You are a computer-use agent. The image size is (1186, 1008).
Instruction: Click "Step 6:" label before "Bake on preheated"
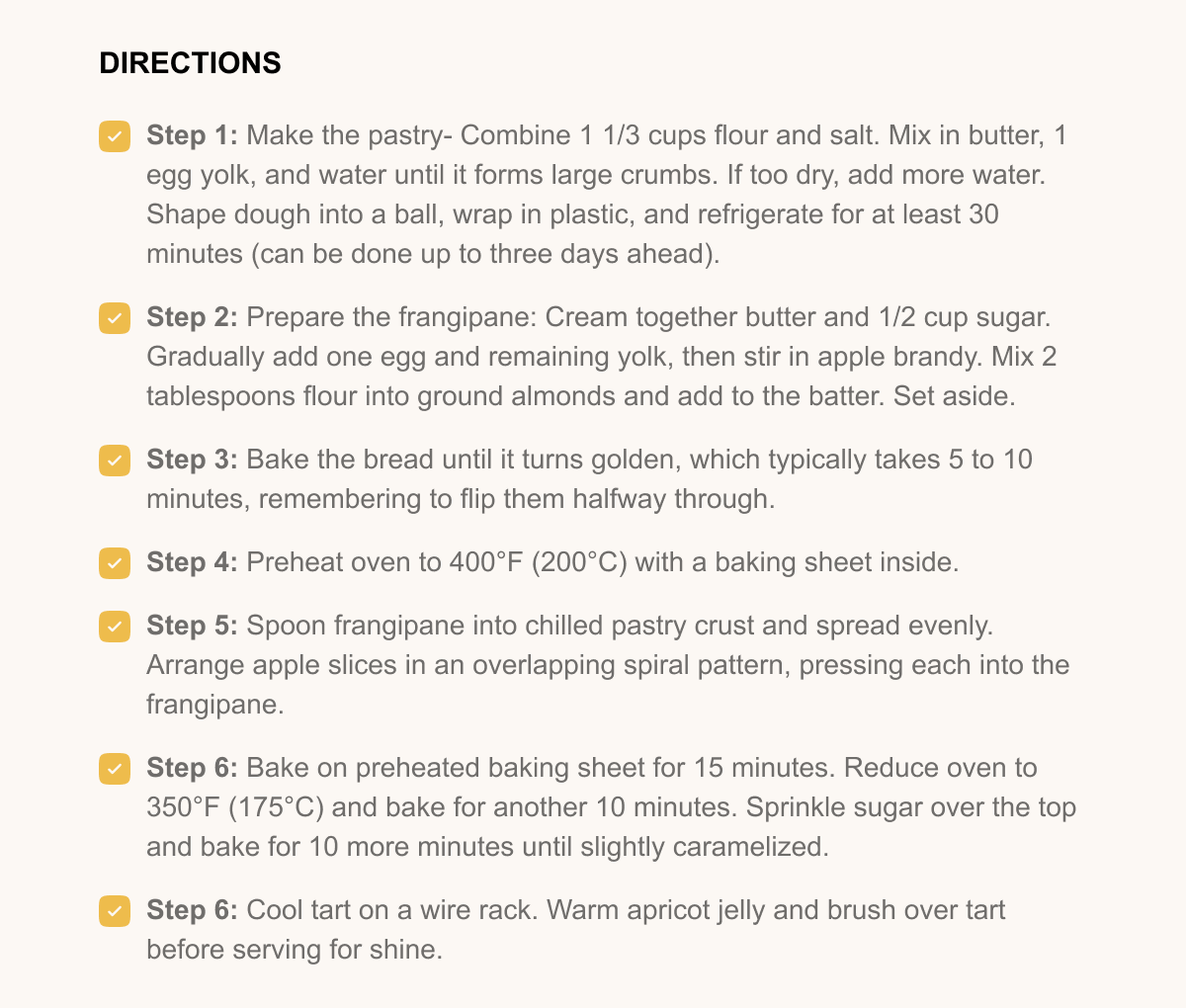point(192,768)
